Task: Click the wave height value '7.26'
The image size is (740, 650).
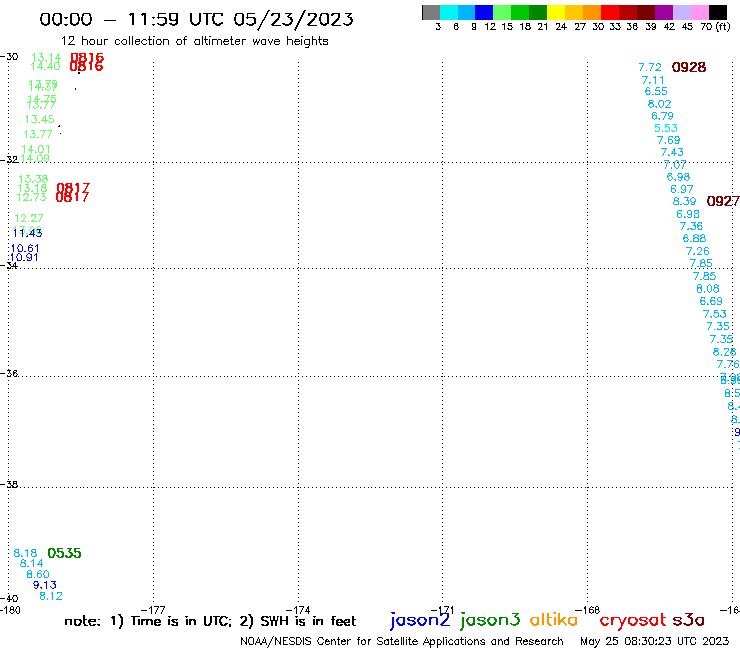Action: tap(698, 252)
